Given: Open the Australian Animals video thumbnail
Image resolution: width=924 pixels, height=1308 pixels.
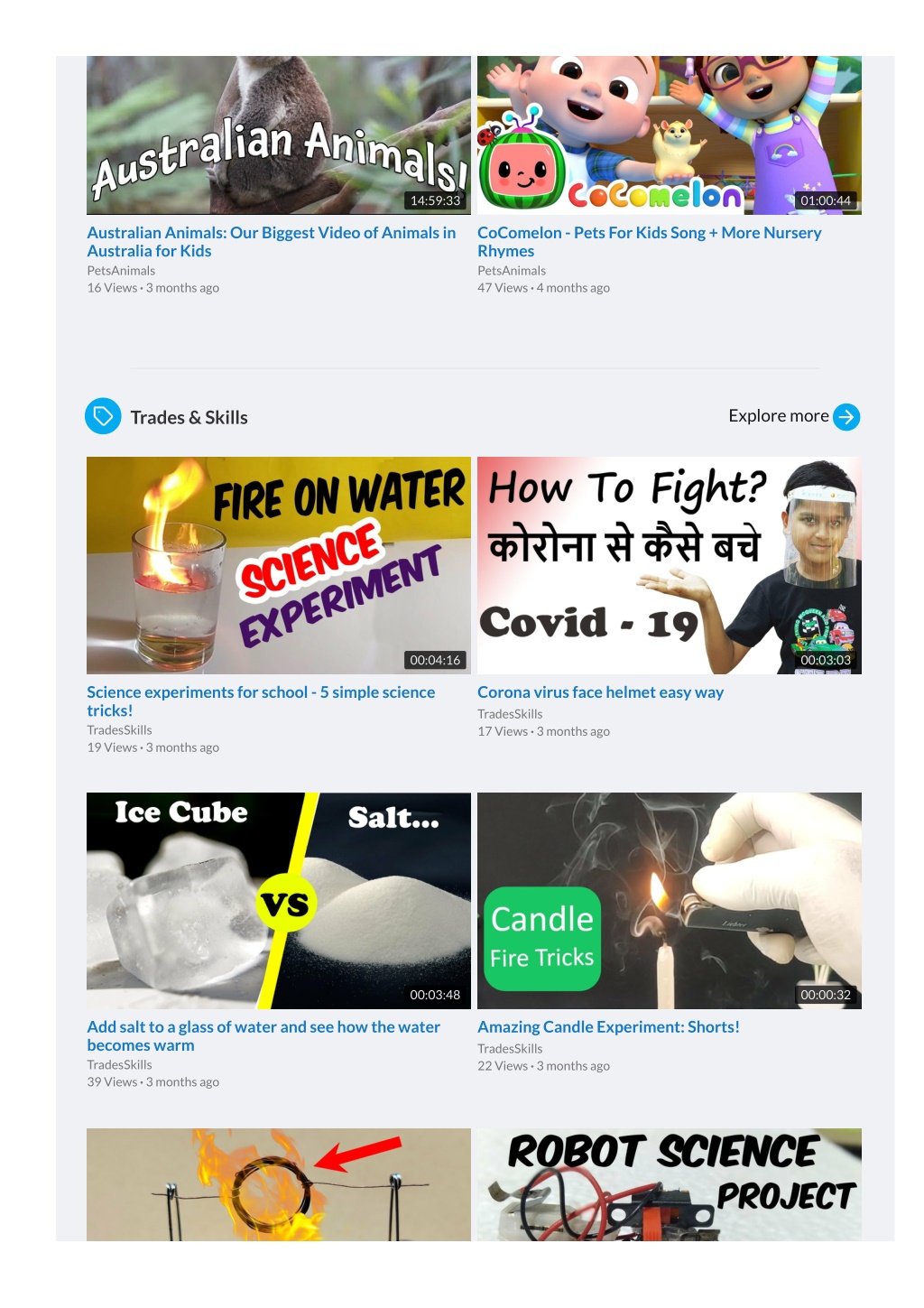Looking at the screenshot, I should pyautogui.click(x=279, y=135).
